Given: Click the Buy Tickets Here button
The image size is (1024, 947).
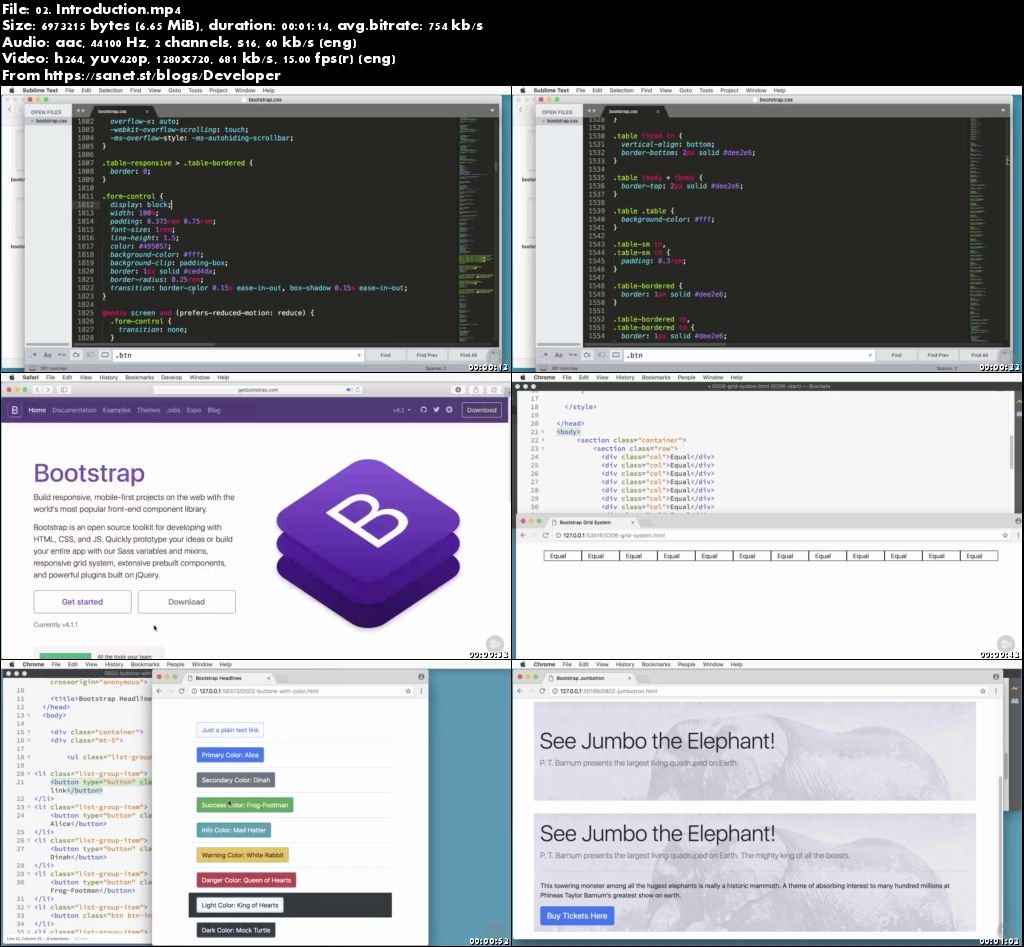Looking at the screenshot, I should coord(577,916).
